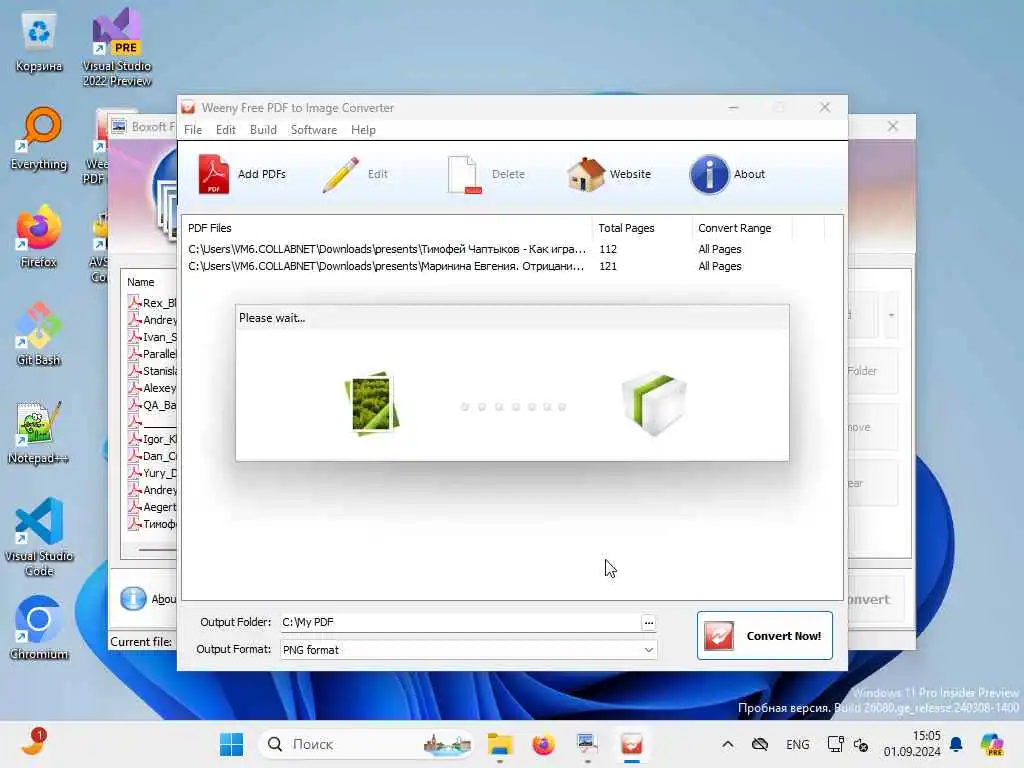Open the Software menu
1024x768 pixels.
pyautogui.click(x=313, y=130)
